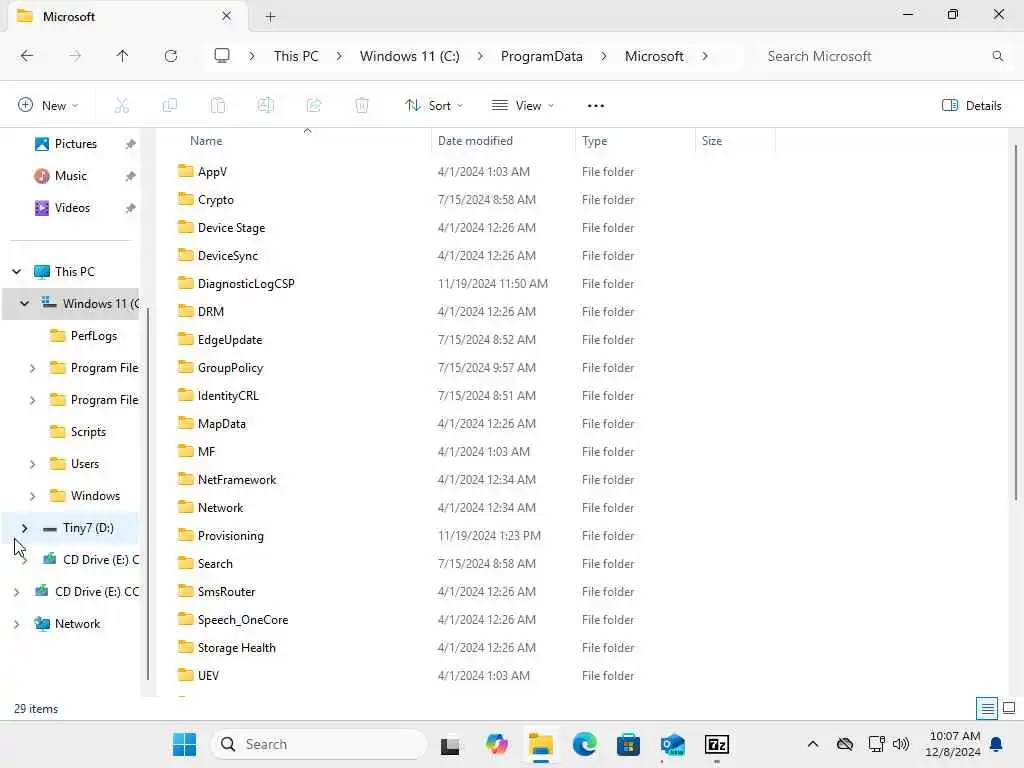The height and width of the screenshot is (768, 1024).
Task: Expand chevron after Microsoft in address bar
Action: pos(705,56)
